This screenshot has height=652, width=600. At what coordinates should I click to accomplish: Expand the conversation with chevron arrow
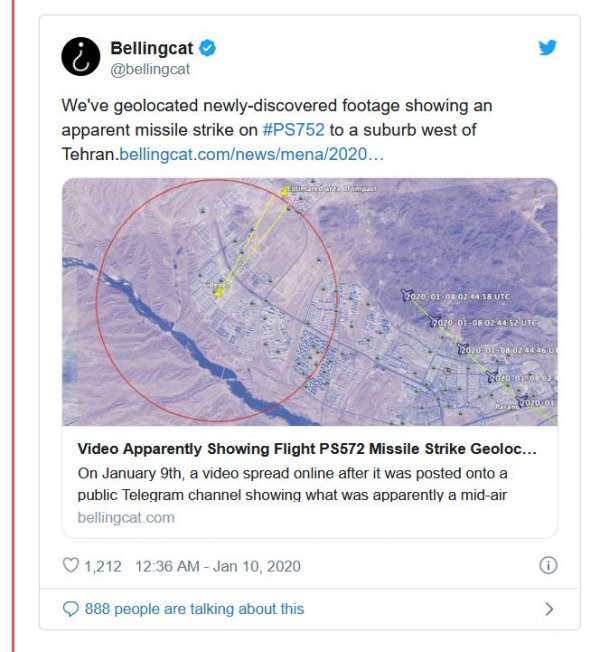[549, 609]
